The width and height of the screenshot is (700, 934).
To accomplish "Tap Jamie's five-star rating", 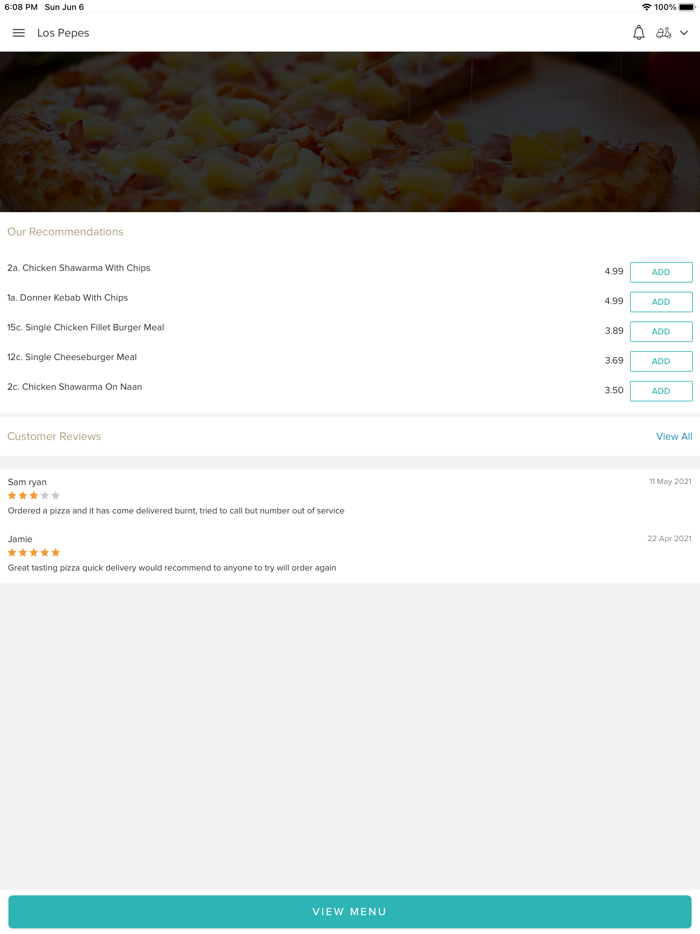I will (34, 553).
